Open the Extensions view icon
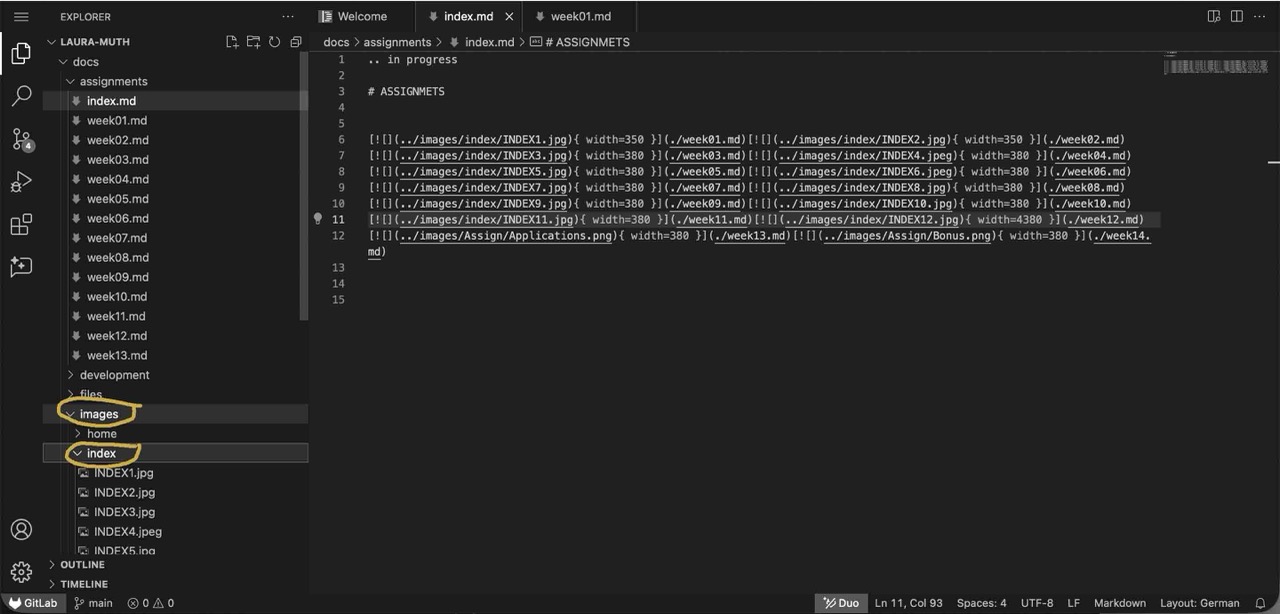This screenshot has width=1280, height=614. coord(21,225)
